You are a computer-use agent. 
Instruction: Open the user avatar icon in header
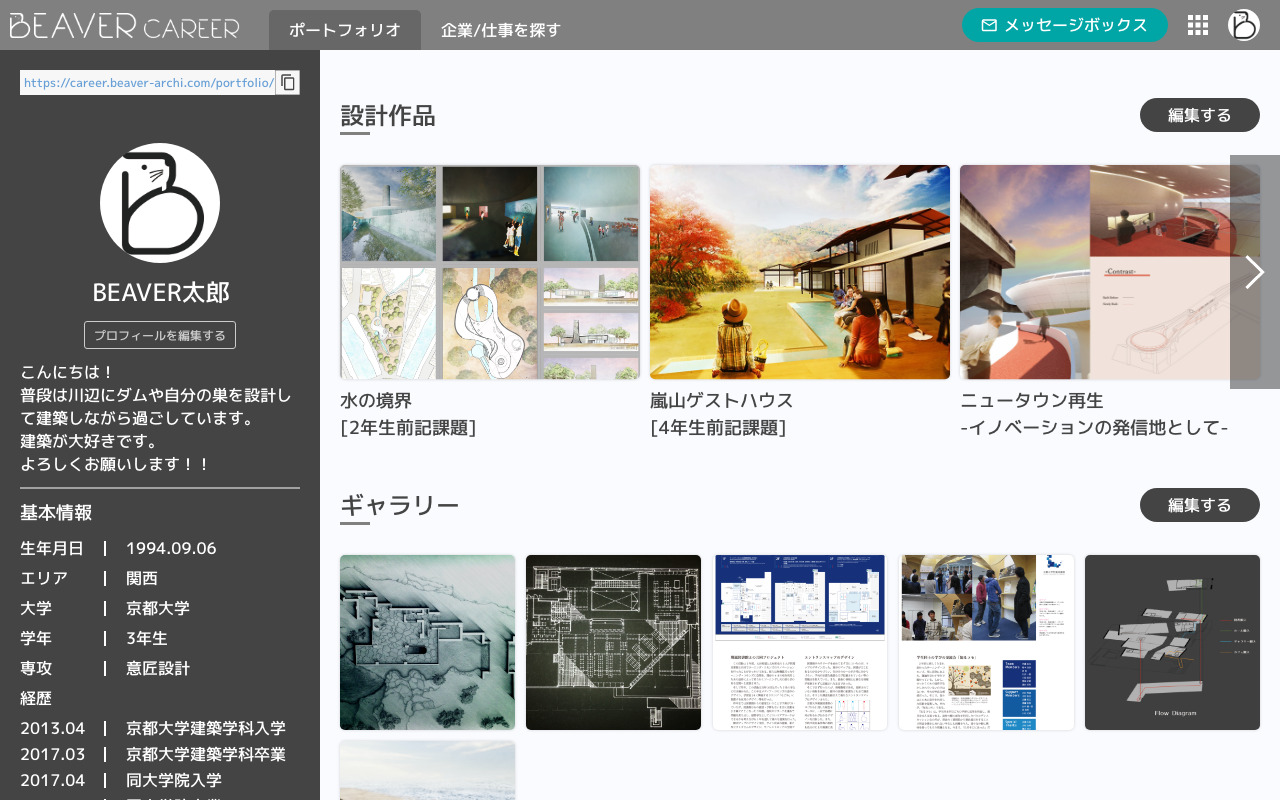[1244, 25]
